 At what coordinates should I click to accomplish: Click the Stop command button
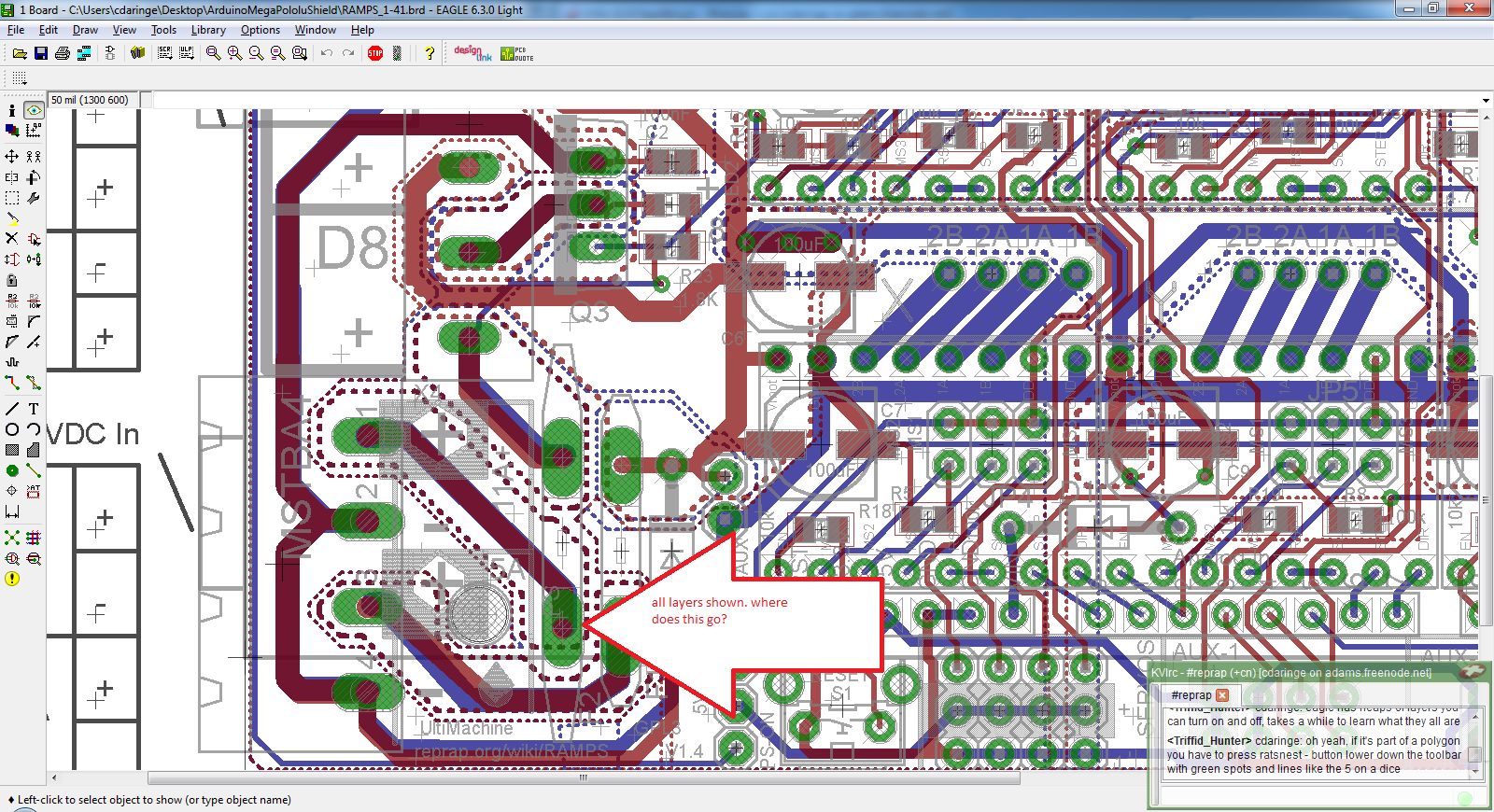point(375,53)
